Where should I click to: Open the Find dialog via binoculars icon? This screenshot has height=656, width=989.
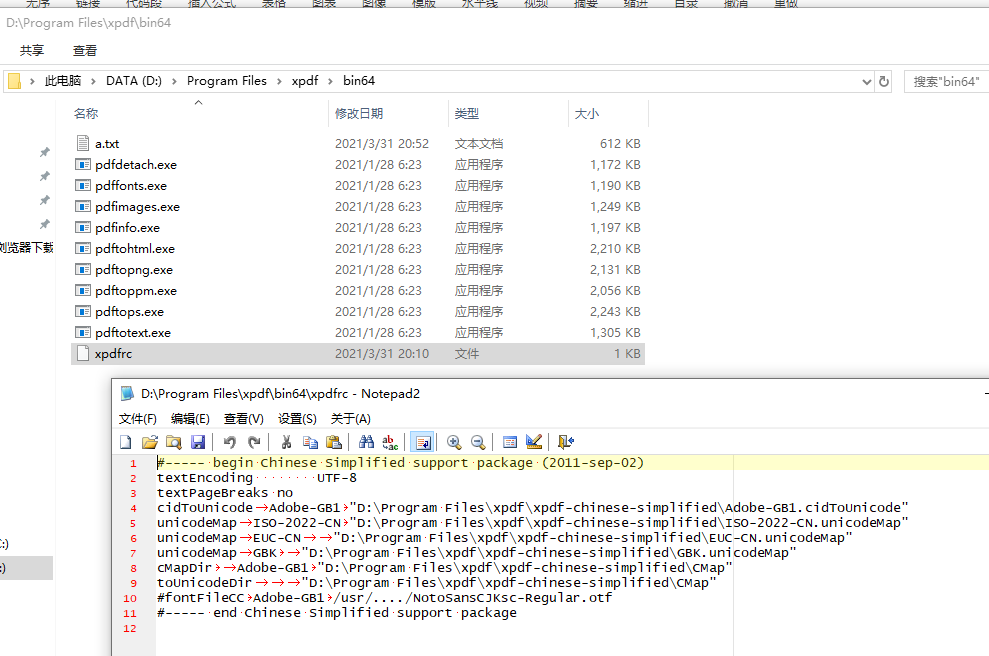coord(368,441)
